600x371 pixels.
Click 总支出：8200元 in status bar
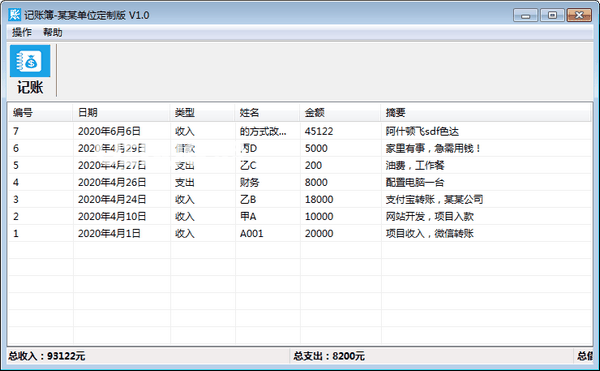coord(329,356)
